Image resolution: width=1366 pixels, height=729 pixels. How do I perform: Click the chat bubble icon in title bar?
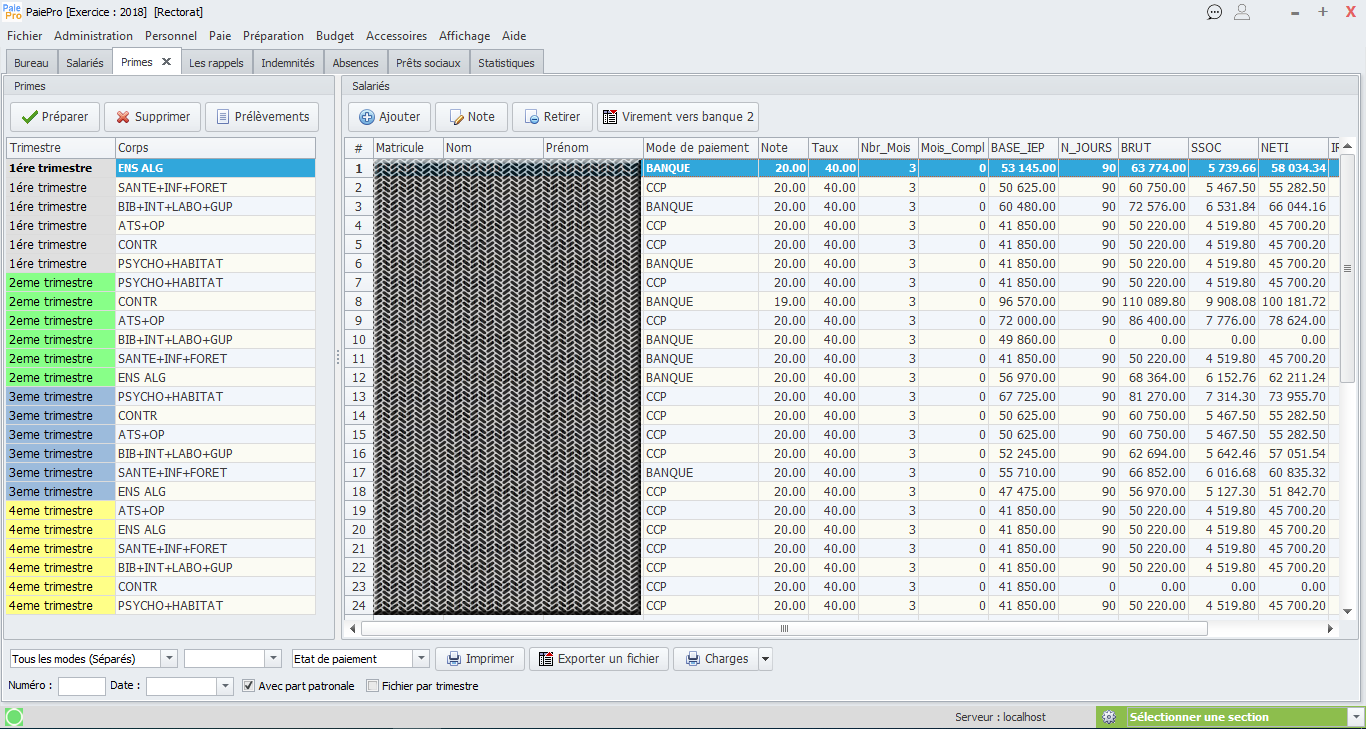click(1214, 12)
